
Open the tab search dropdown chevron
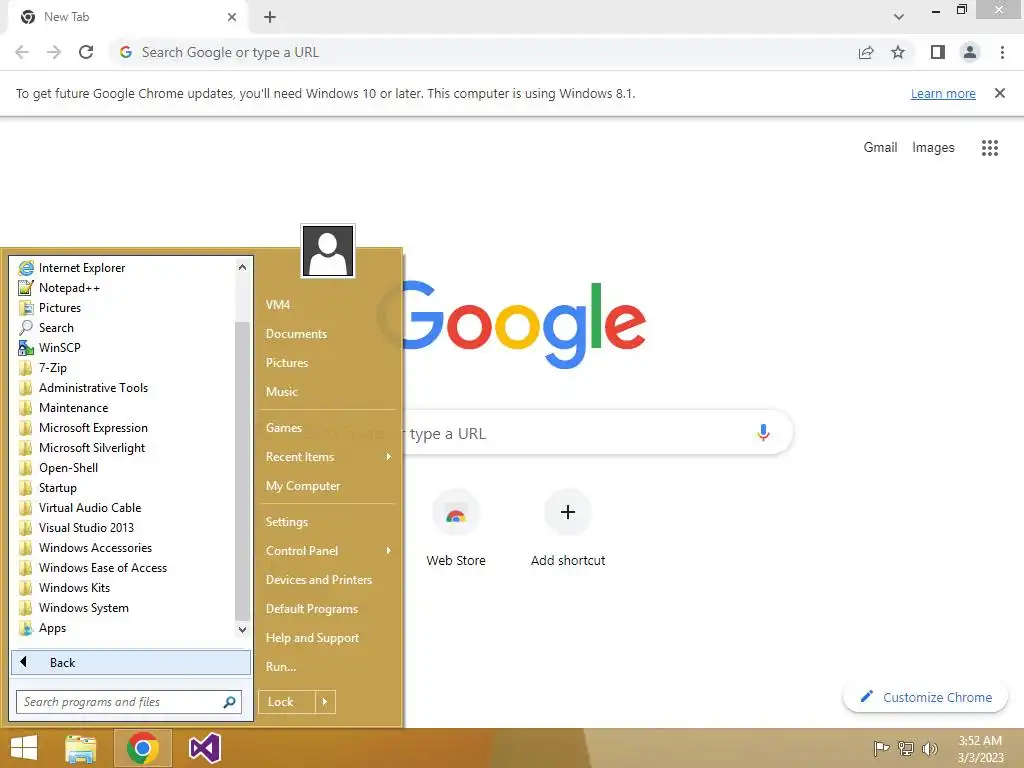(899, 17)
